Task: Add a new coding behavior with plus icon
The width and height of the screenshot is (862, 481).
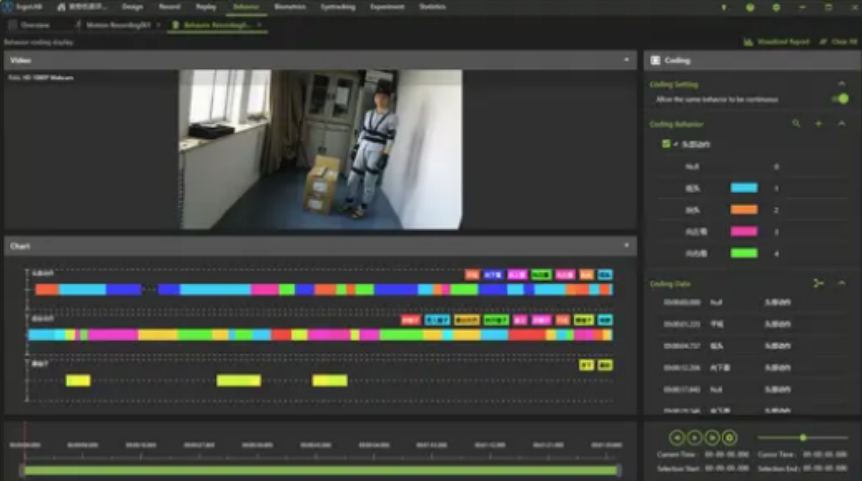Action: tap(818, 124)
